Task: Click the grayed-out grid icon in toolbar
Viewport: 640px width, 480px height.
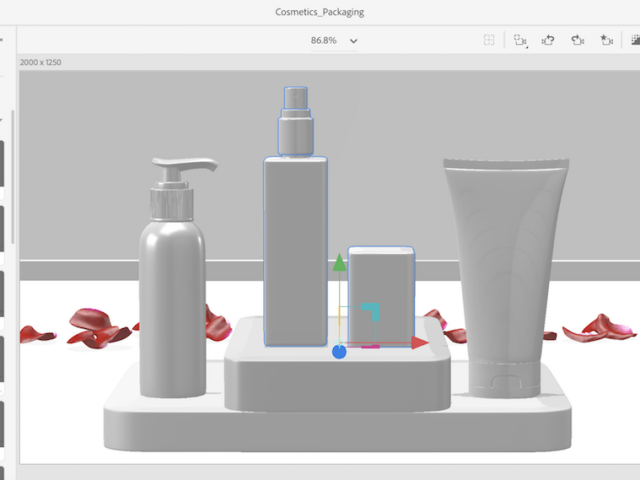Action: coord(489,40)
